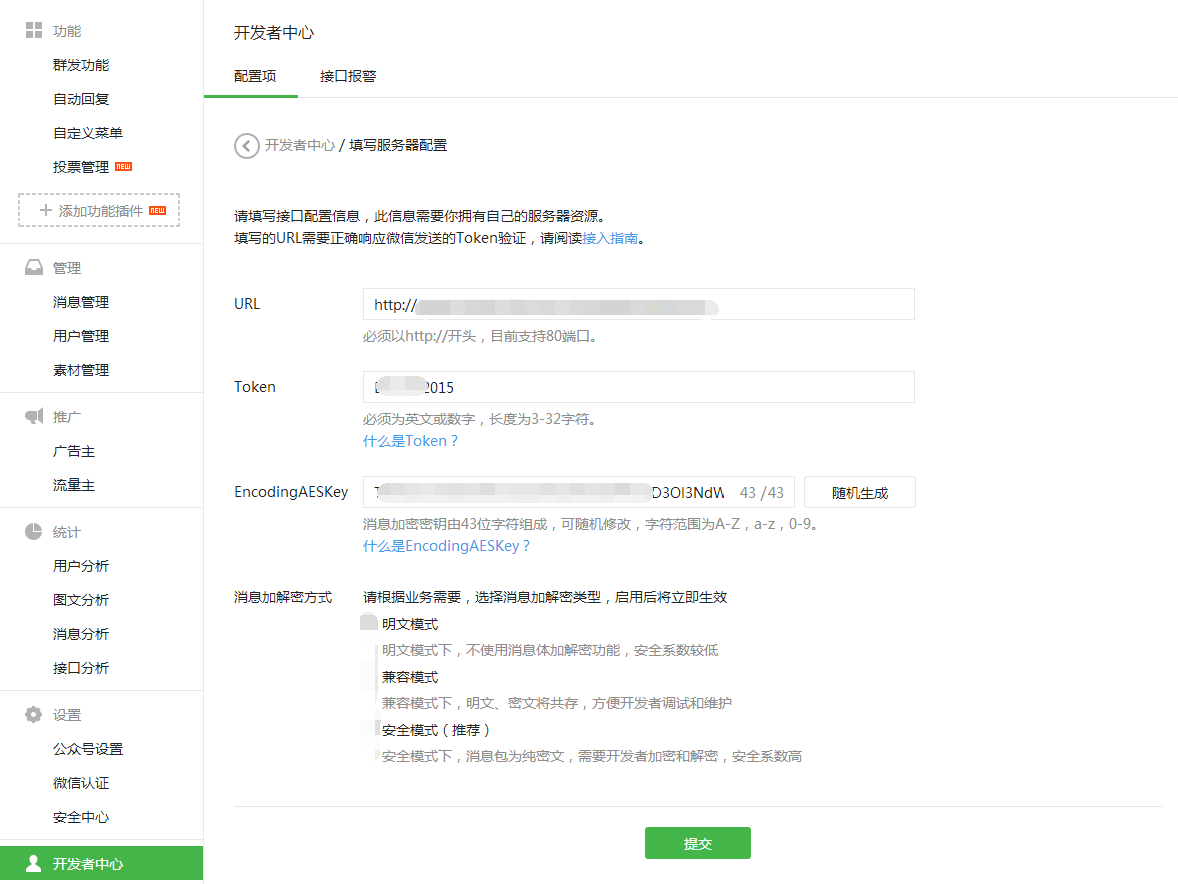Open 公众号设置 in sidebar
The width and height of the screenshot is (1178, 884).
pos(88,749)
